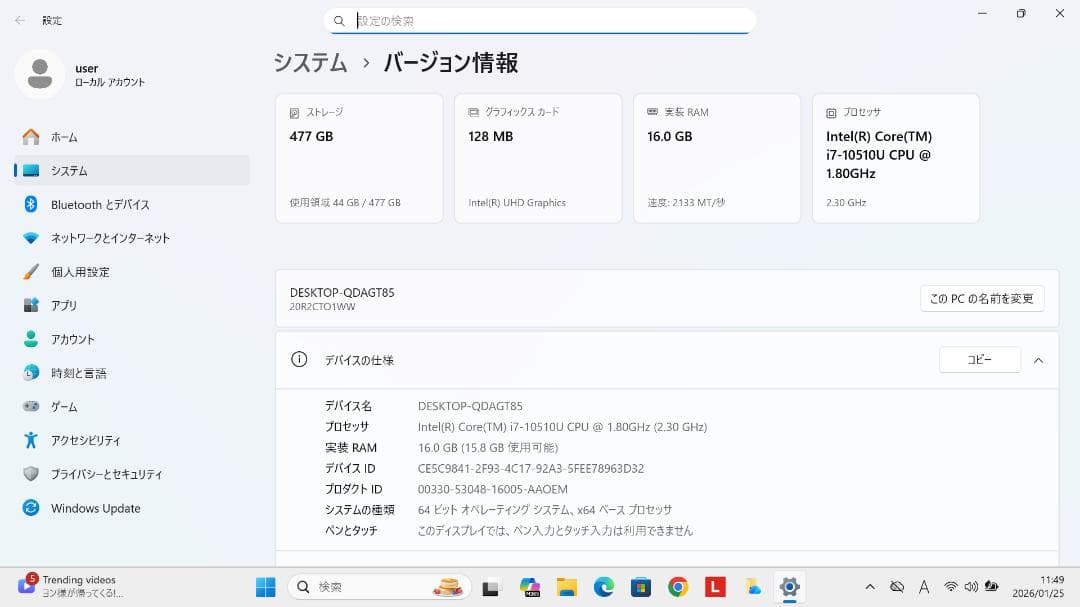
Task: Click the Wi-Fi icon in system tray
Action: pyautogui.click(x=948, y=586)
